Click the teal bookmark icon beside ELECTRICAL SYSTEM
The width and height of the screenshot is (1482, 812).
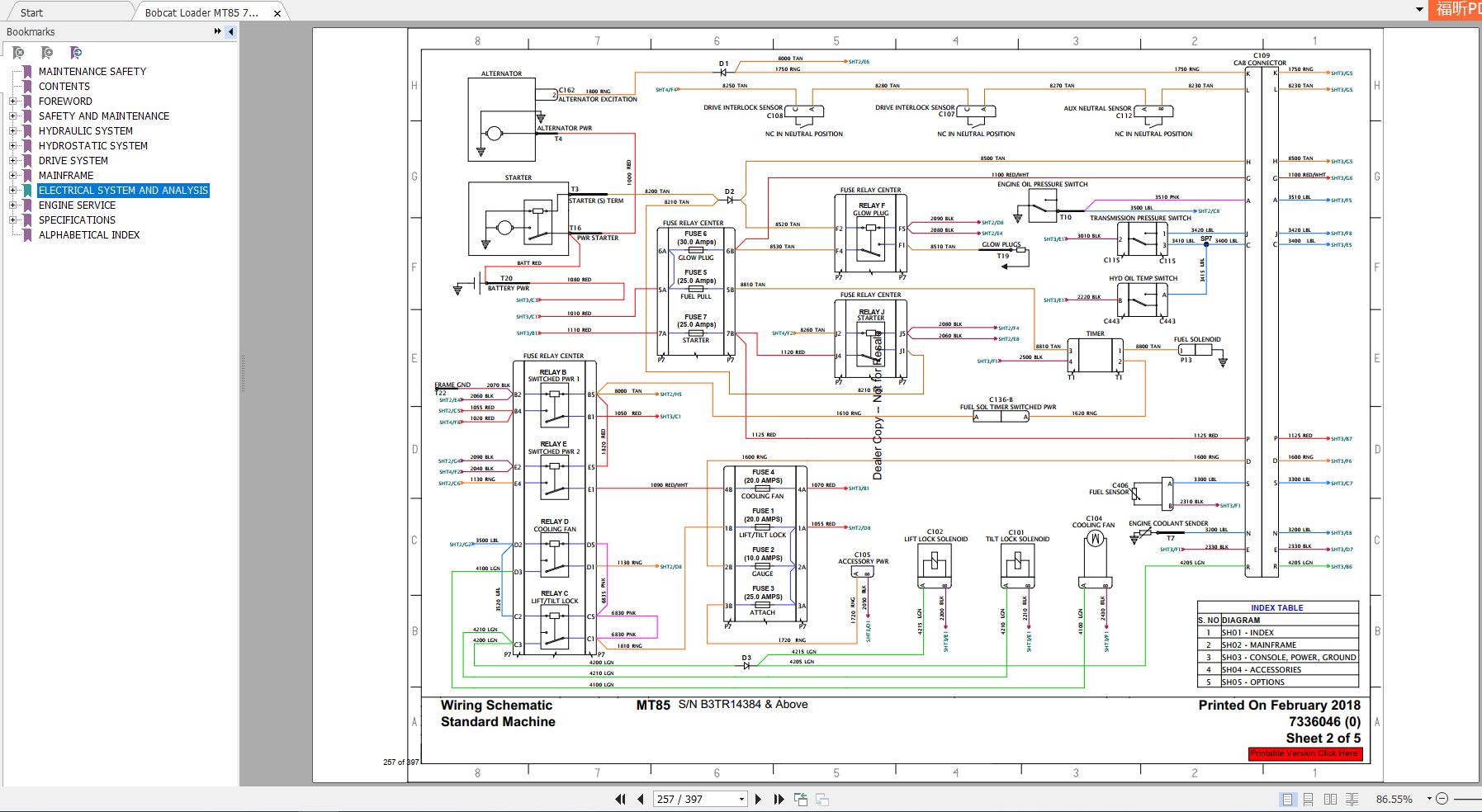point(28,191)
